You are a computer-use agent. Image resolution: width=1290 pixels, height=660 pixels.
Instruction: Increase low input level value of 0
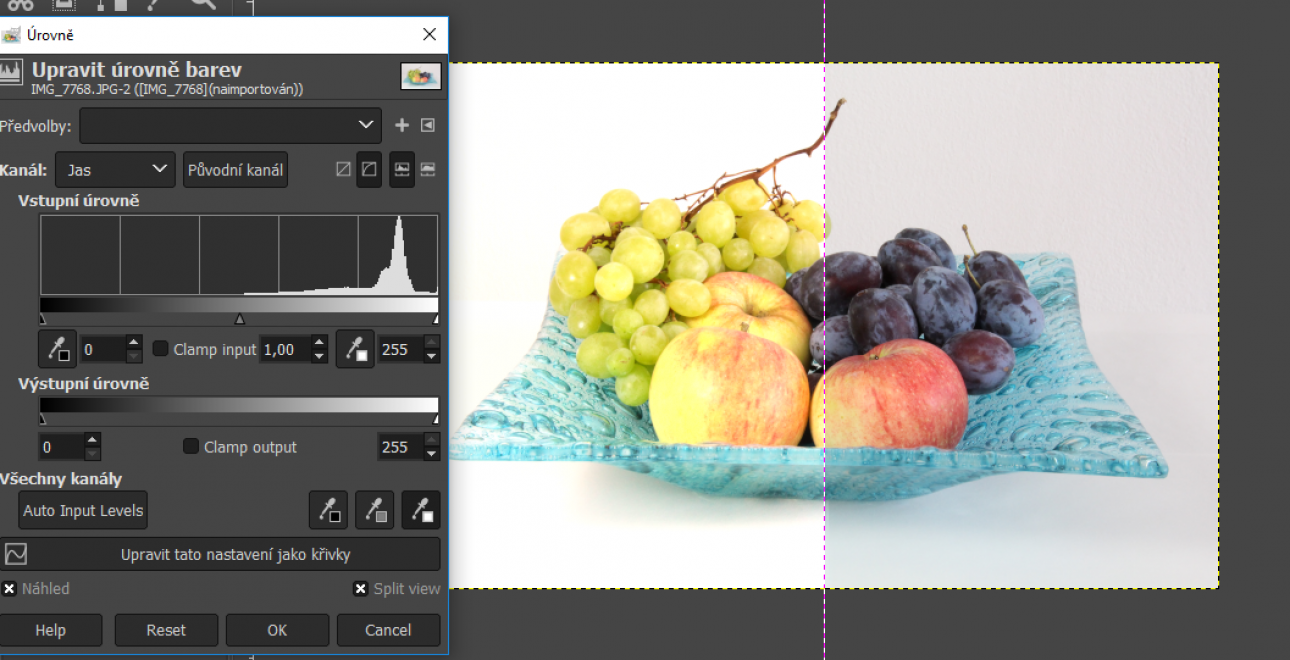tap(134, 342)
